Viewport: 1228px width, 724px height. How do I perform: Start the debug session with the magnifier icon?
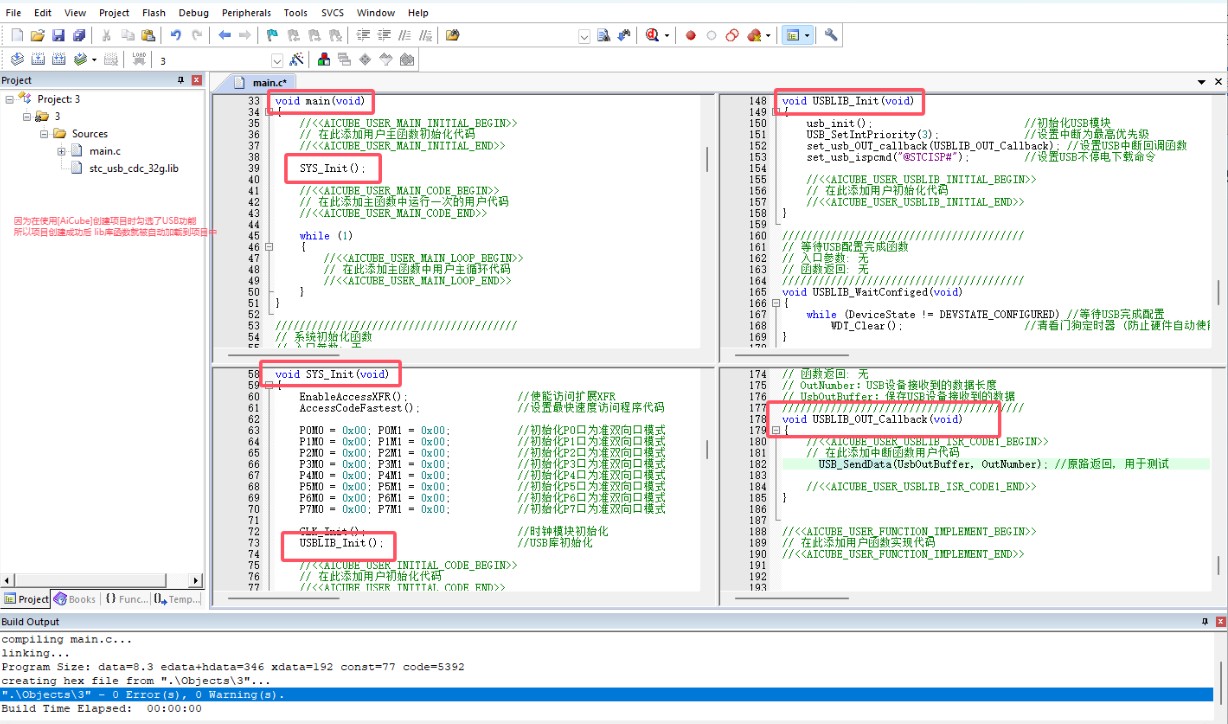click(x=653, y=35)
